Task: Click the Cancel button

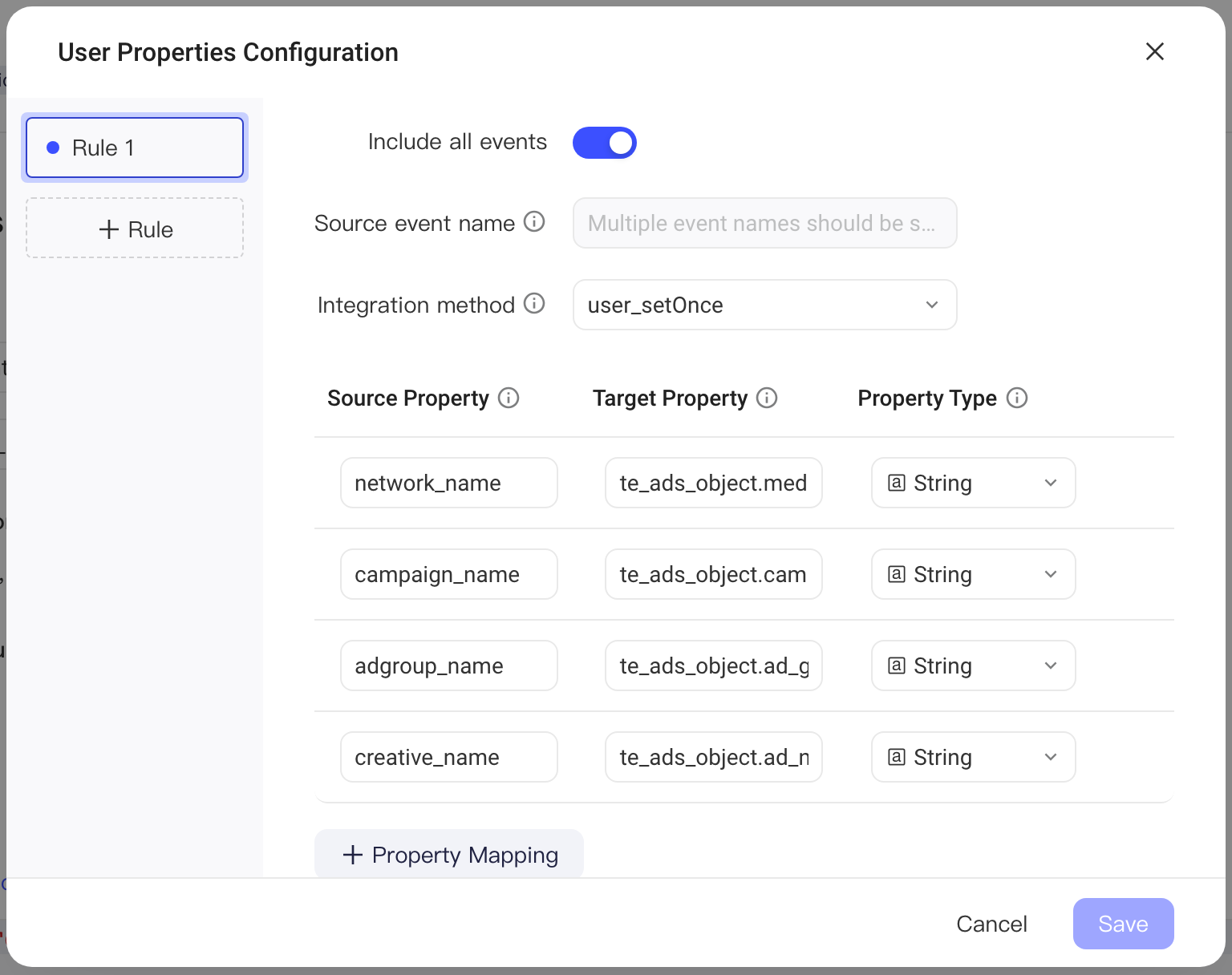Action: pyautogui.click(x=991, y=924)
